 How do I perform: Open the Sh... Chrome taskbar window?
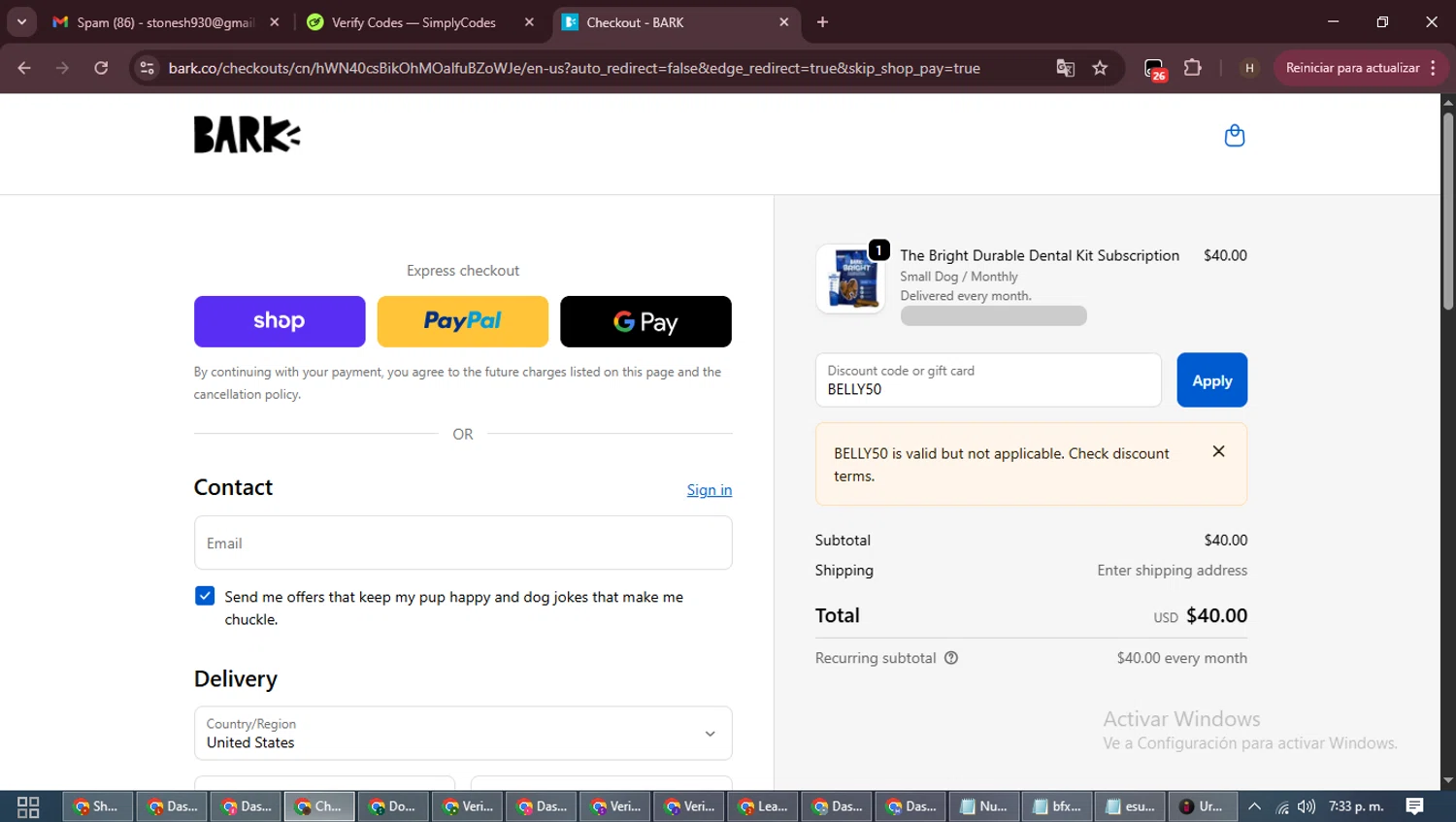[97, 806]
